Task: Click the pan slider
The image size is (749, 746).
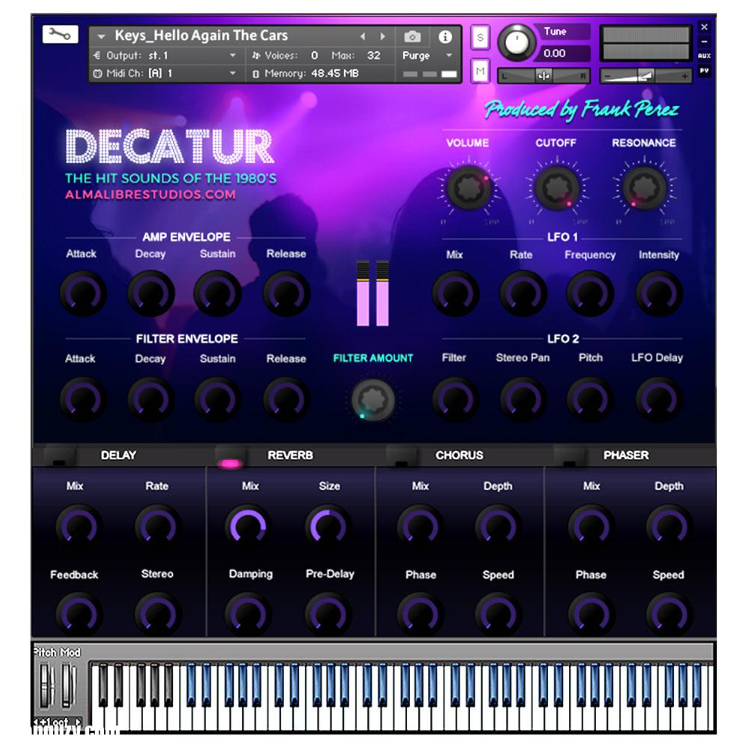Action: tap(544, 76)
